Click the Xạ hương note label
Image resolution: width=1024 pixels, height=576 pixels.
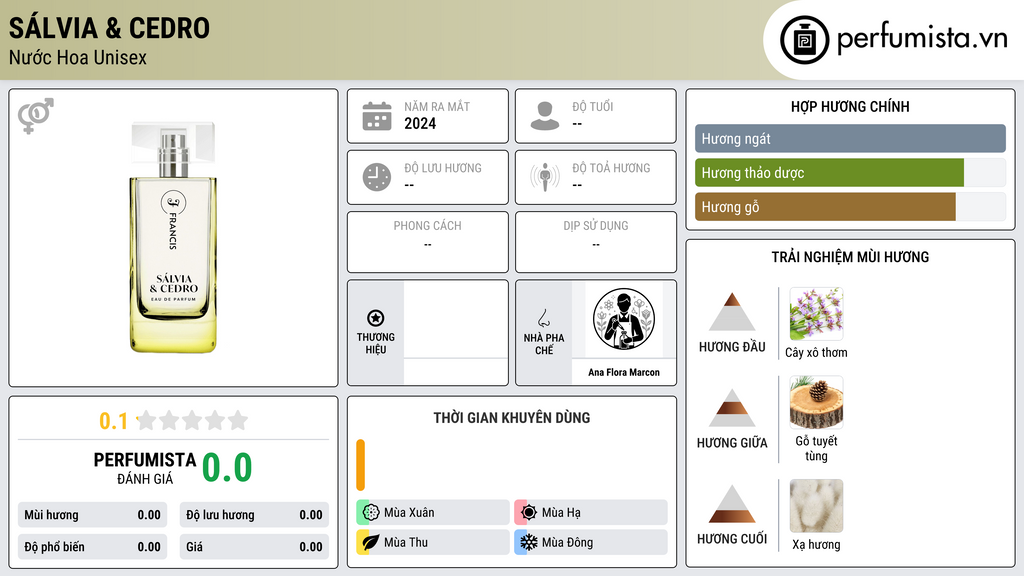[816, 545]
